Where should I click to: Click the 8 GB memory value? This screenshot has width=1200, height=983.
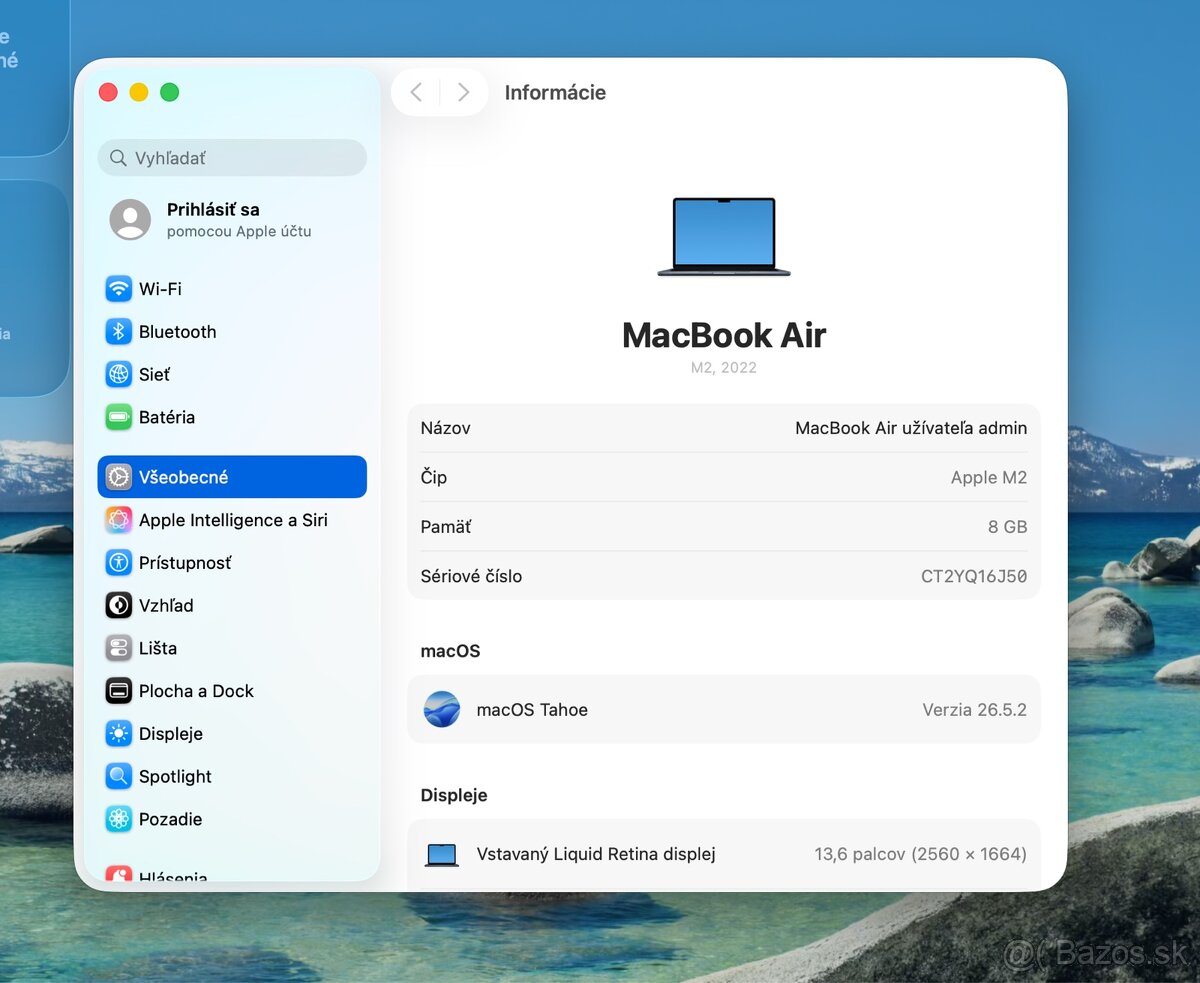pos(1007,527)
